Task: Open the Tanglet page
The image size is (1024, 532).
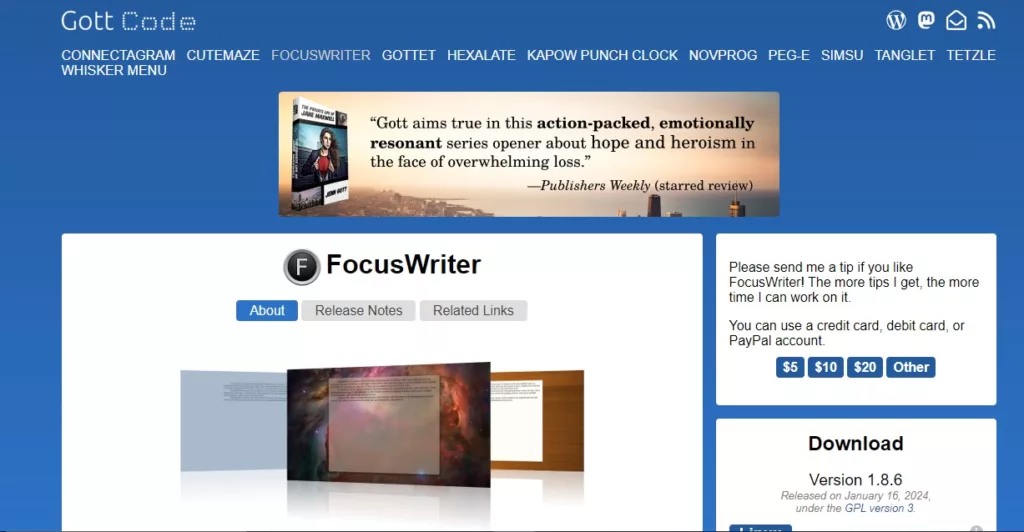Action: pyautogui.click(x=904, y=55)
